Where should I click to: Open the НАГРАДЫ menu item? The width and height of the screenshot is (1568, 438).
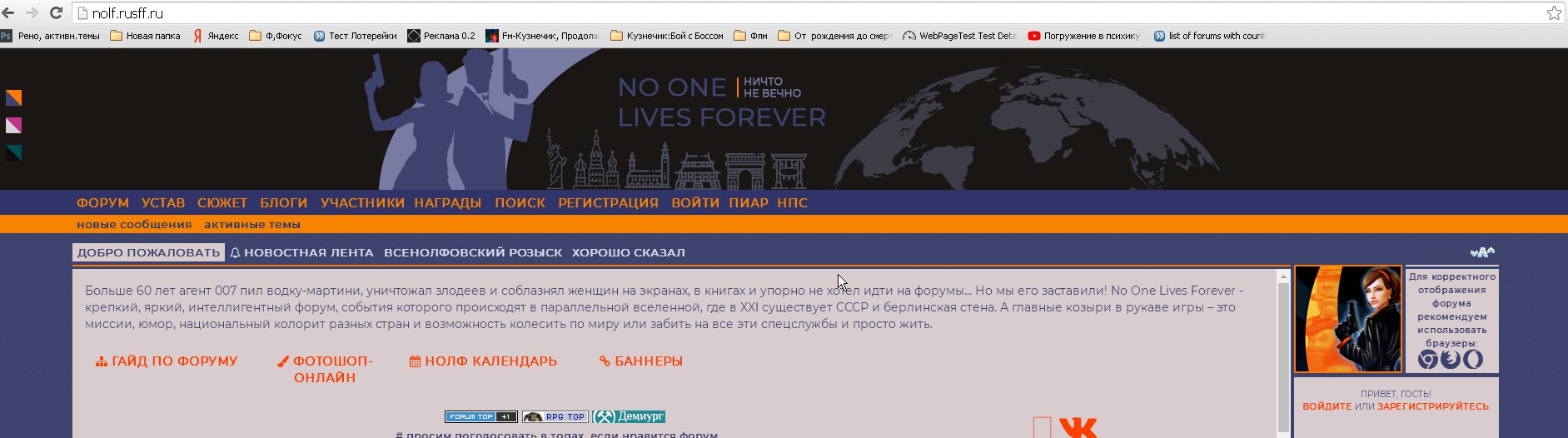coord(448,202)
